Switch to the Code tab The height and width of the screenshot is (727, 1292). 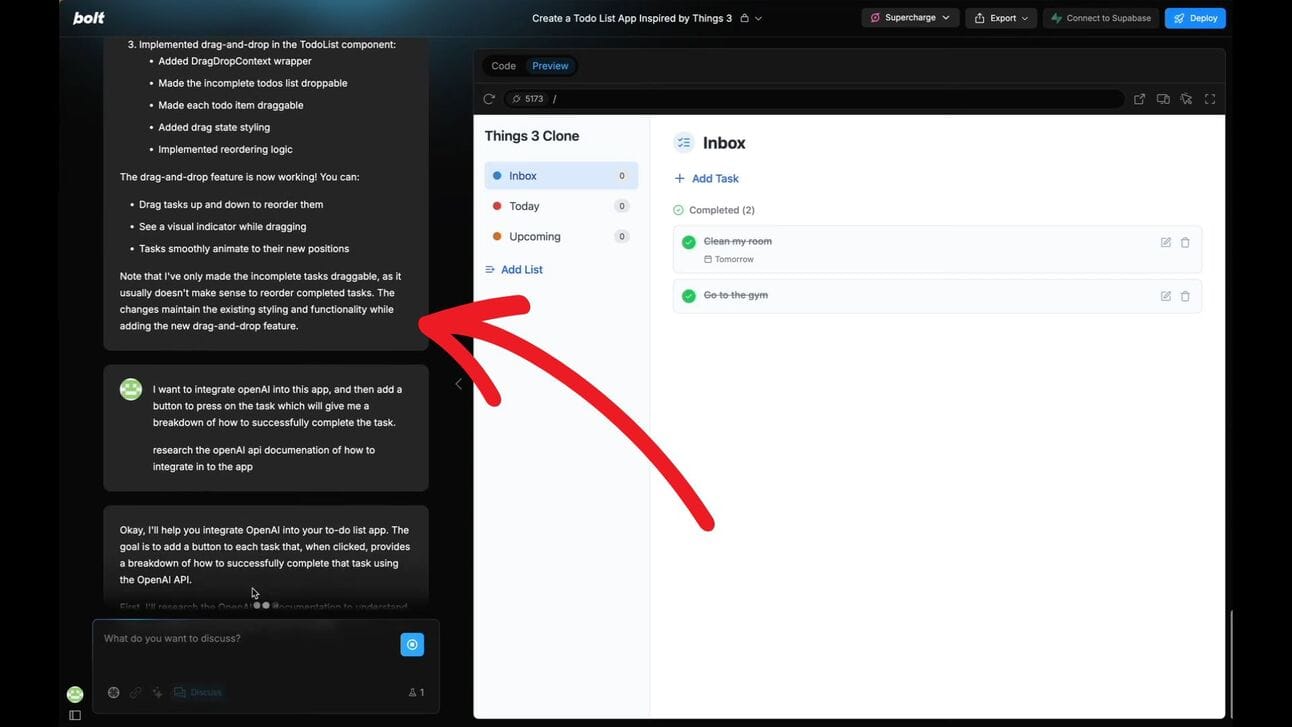[504, 66]
